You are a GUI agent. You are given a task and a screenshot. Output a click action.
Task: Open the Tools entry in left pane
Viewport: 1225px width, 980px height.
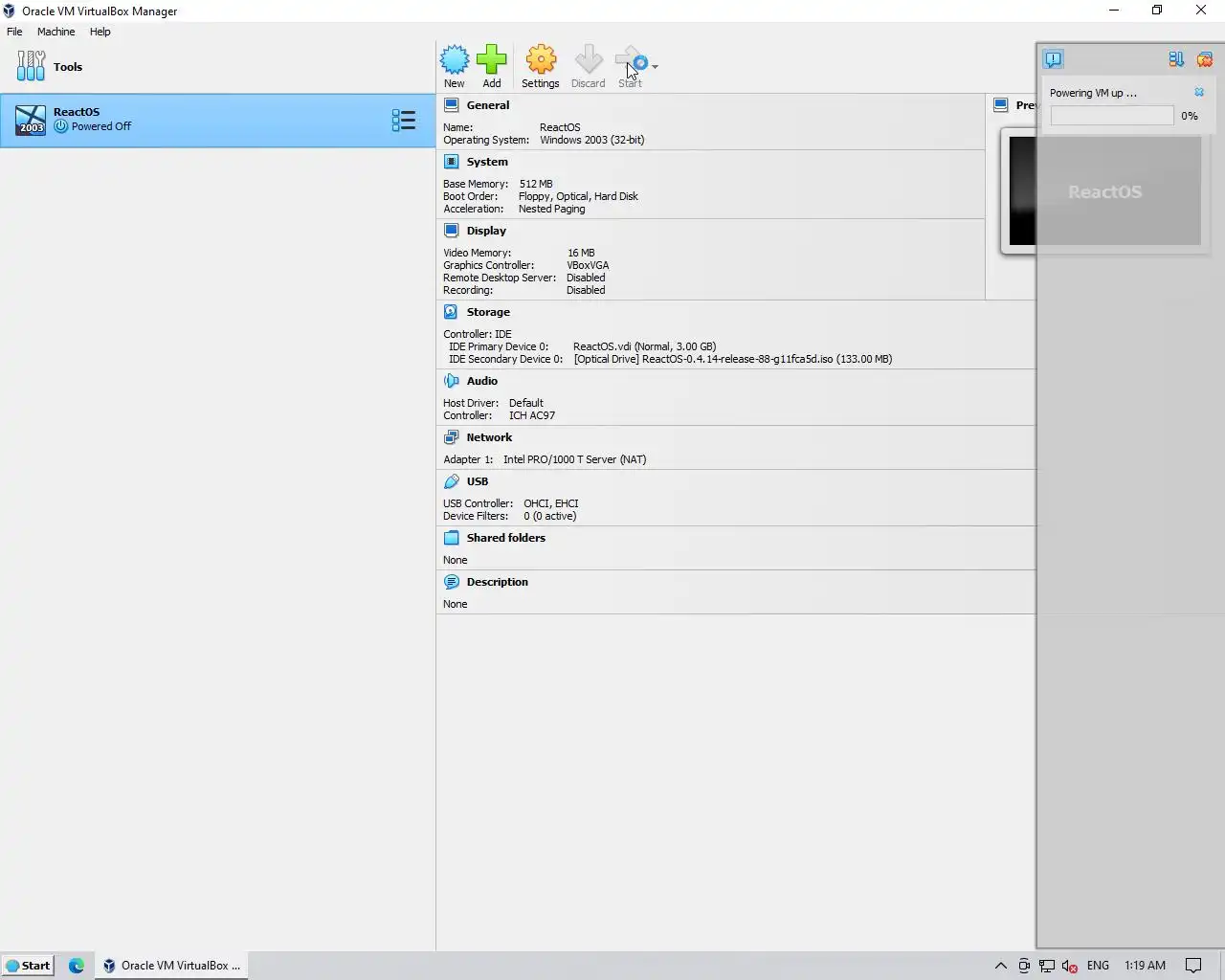217,66
